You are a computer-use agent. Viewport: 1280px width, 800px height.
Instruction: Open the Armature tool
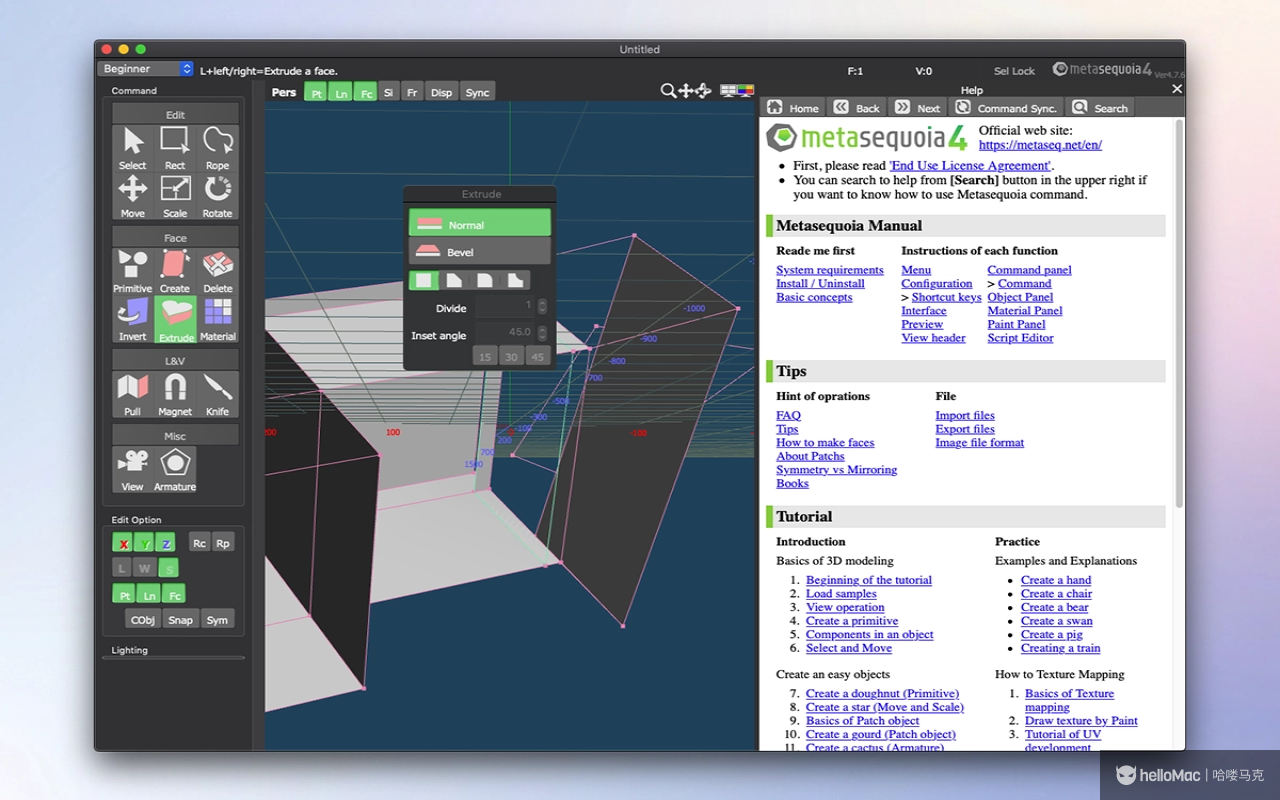pos(175,470)
